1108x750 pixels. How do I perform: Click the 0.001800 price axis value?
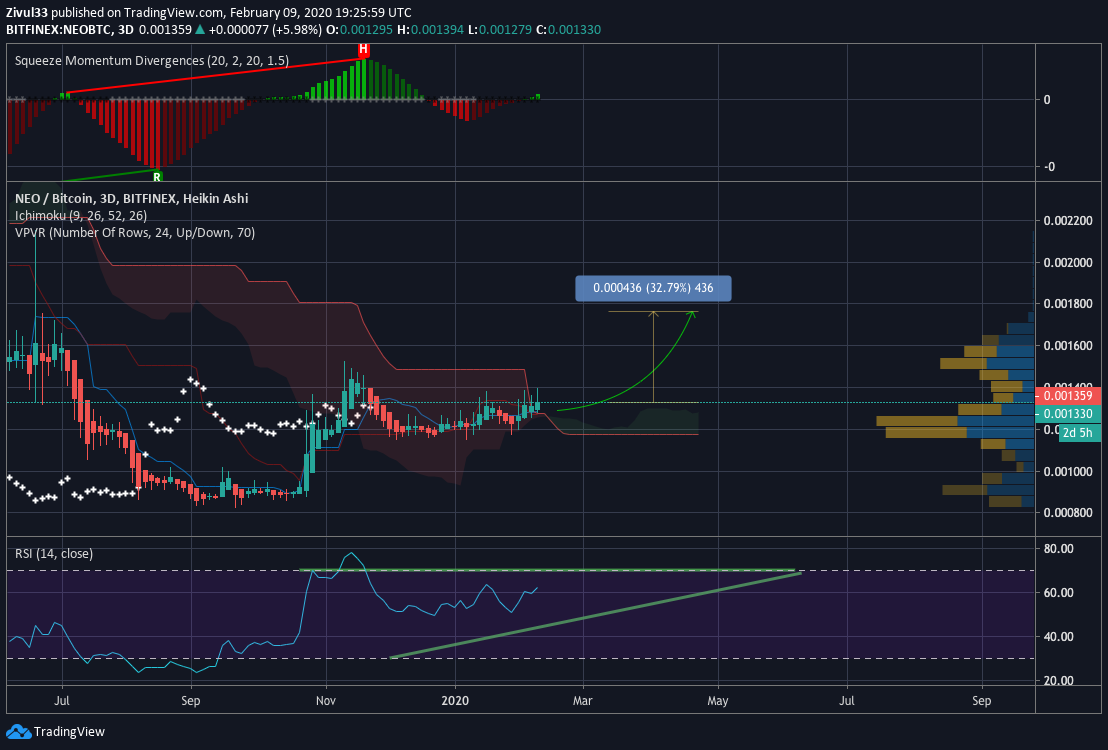(1068, 304)
